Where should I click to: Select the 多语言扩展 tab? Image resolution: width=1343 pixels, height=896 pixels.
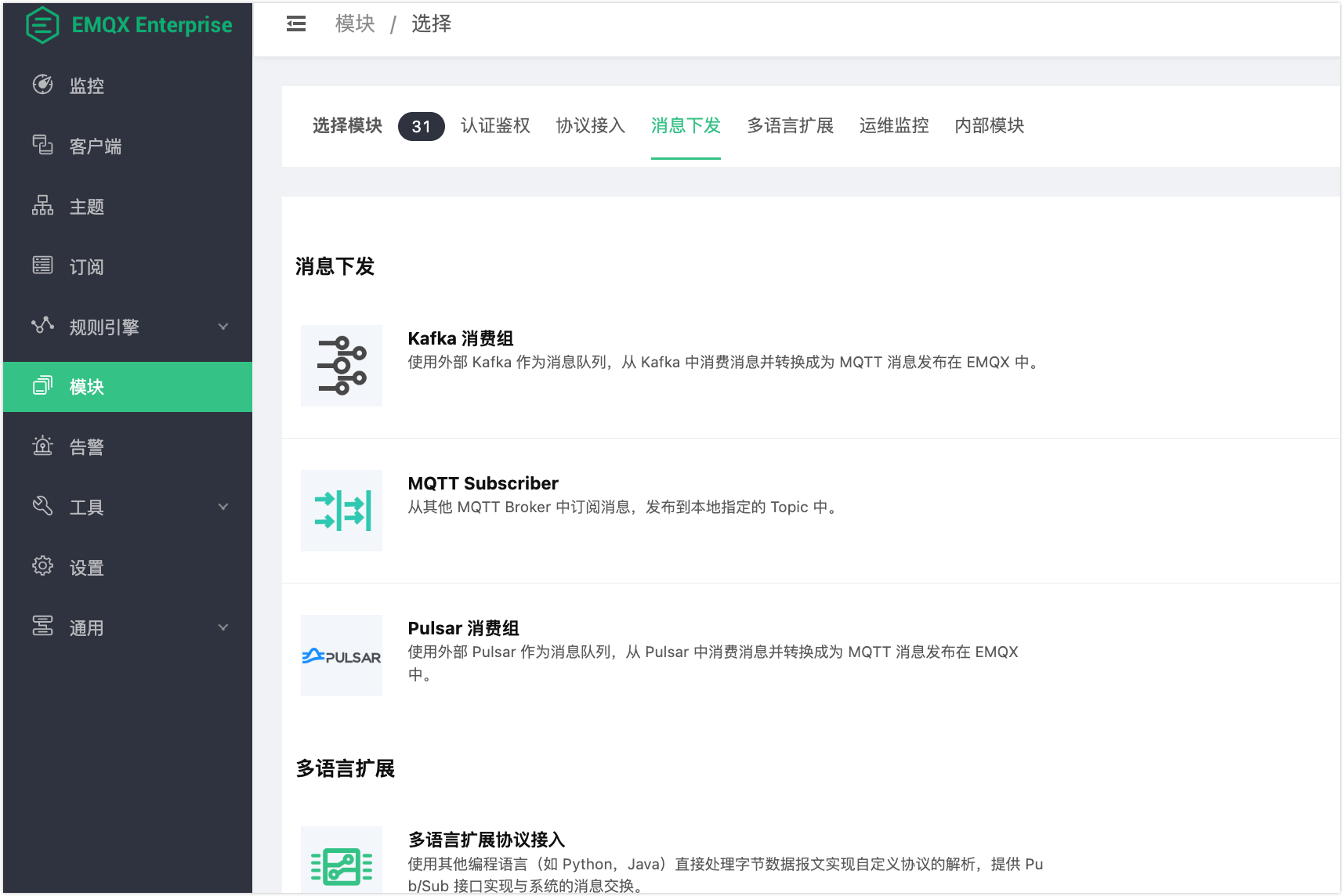click(790, 126)
